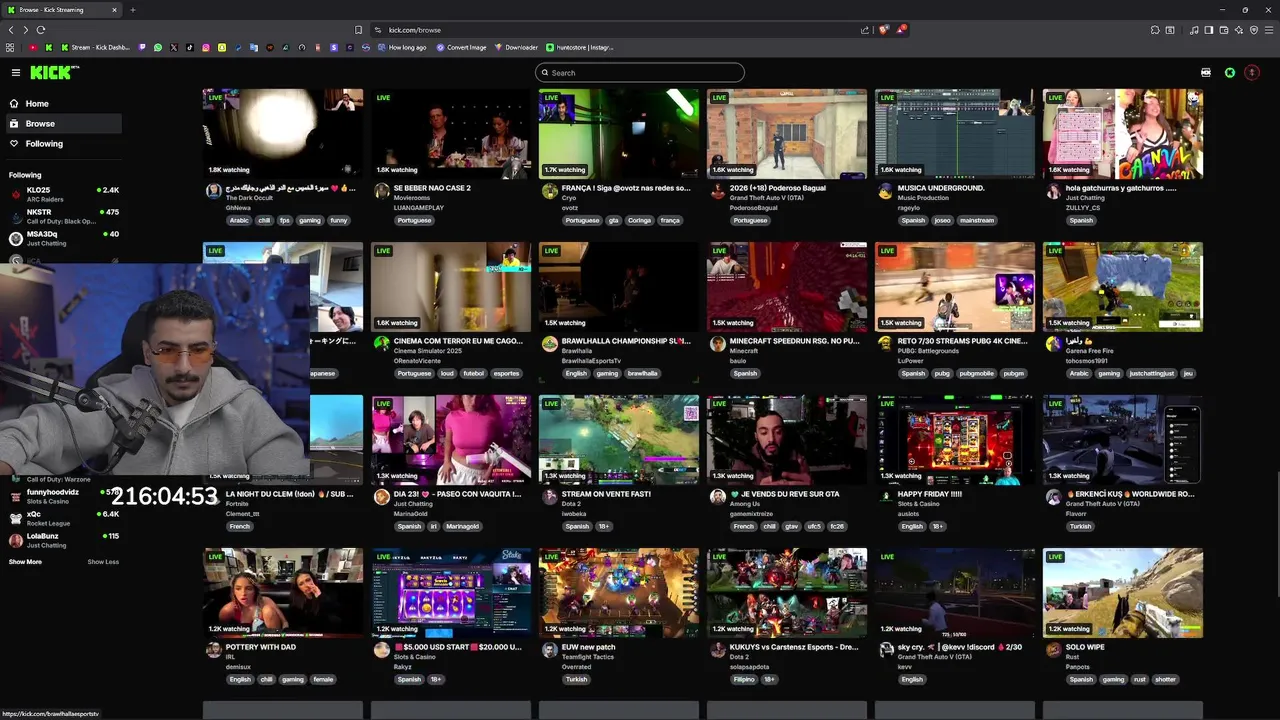Open 'BRAWLHALLA CHAMPIONSHIP' stream title

tap(626, 341)
